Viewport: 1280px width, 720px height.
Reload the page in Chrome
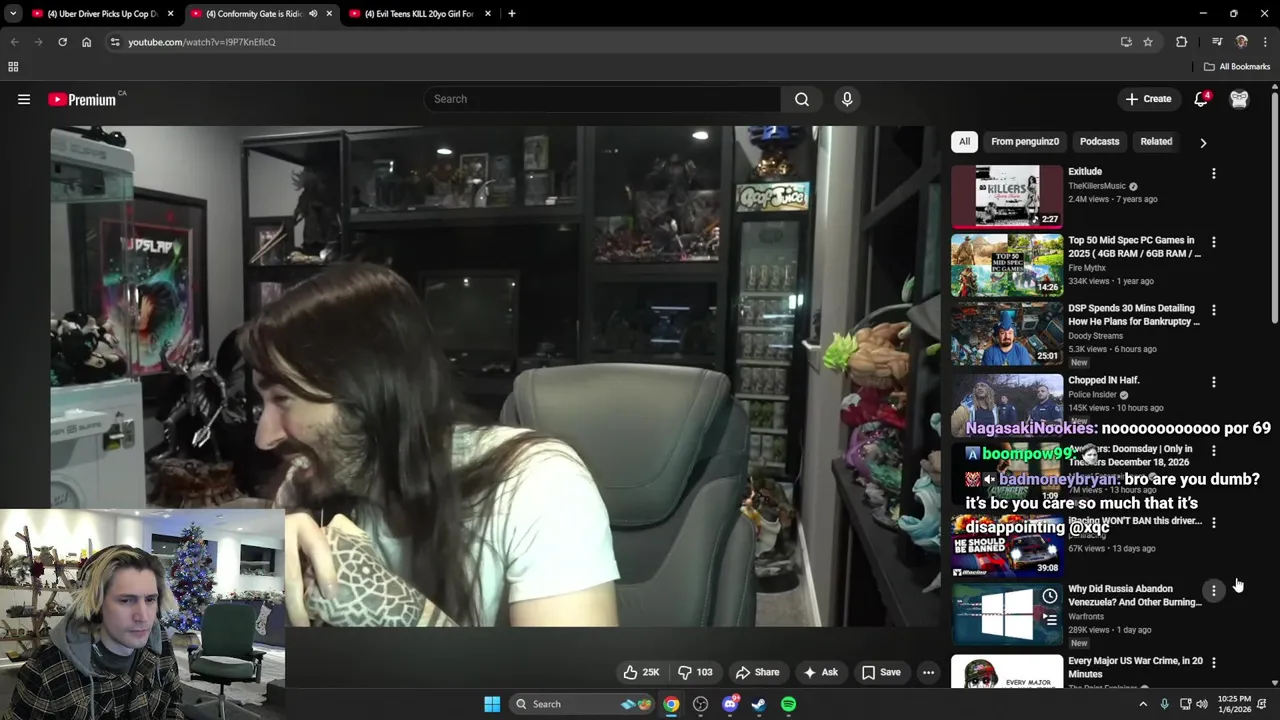[62, 42]
